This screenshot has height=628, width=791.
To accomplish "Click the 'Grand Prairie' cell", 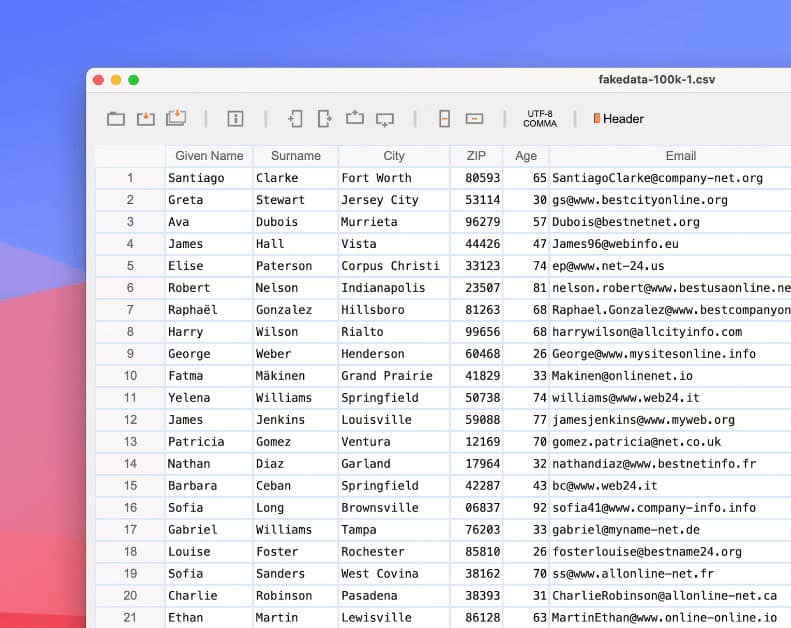I will click(394, 376).
